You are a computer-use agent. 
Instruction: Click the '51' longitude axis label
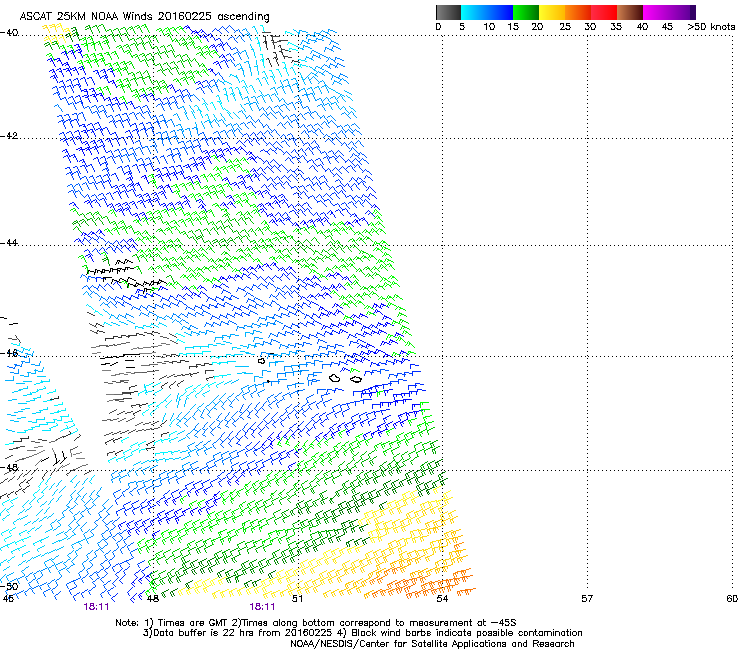point(297,599)
